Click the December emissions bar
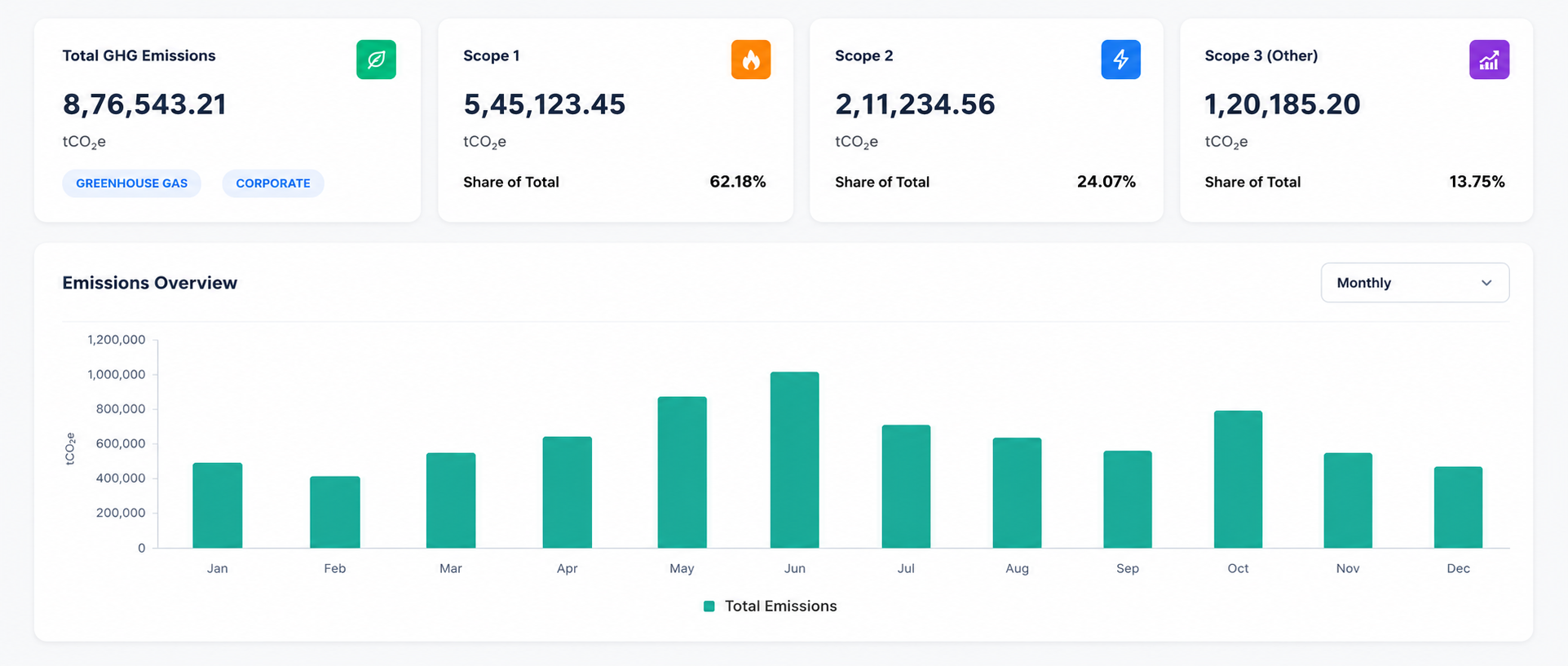Viewport: 1568px width, 666px height. (x=1458, y=507)
